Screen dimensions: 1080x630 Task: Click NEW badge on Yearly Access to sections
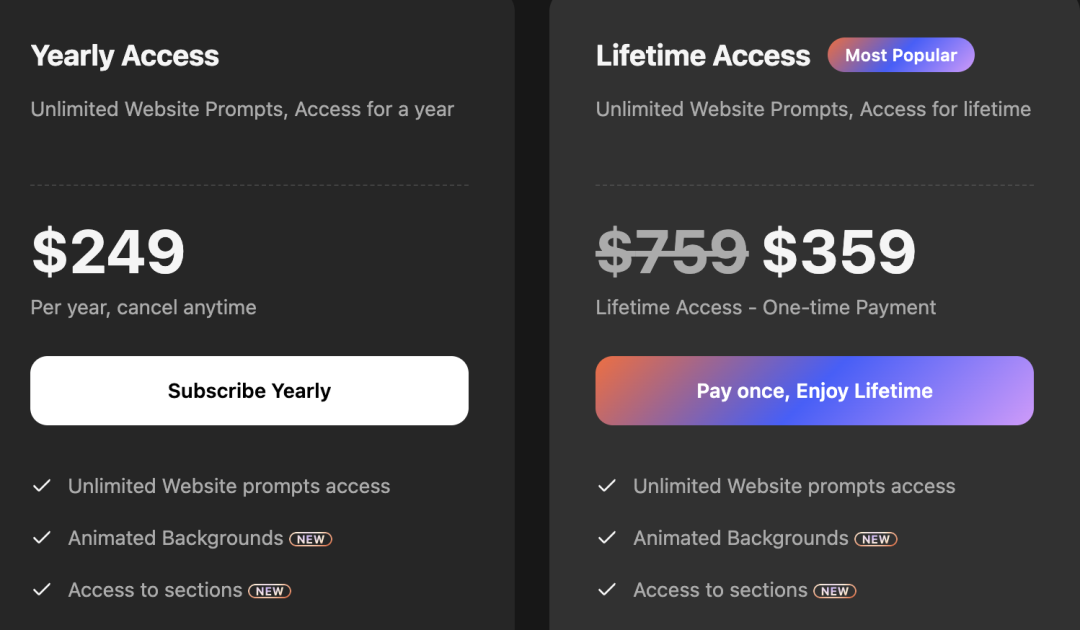269,591
